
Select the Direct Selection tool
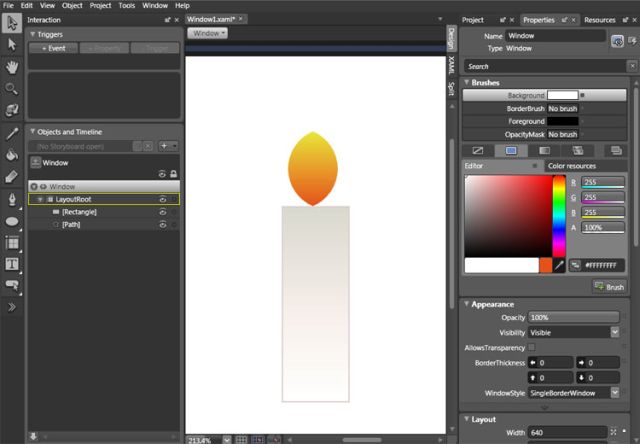[12, 44]
